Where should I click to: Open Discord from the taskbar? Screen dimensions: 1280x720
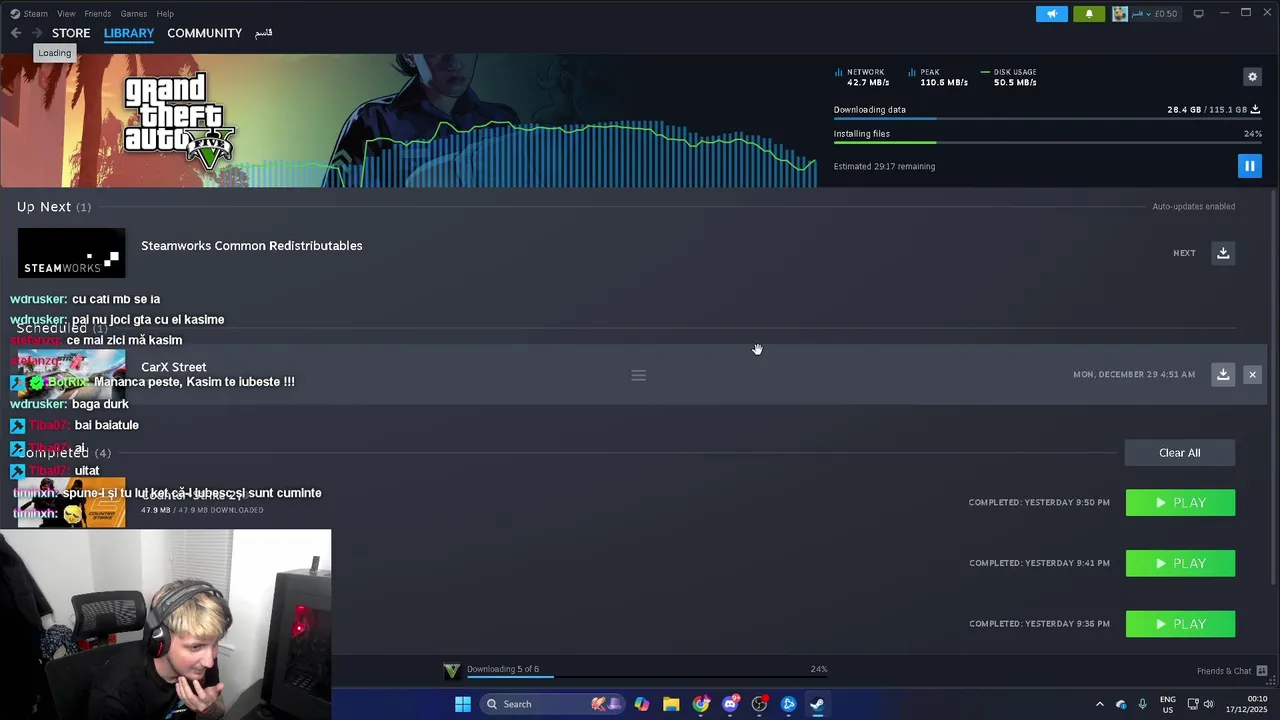[x=730, y=704]
